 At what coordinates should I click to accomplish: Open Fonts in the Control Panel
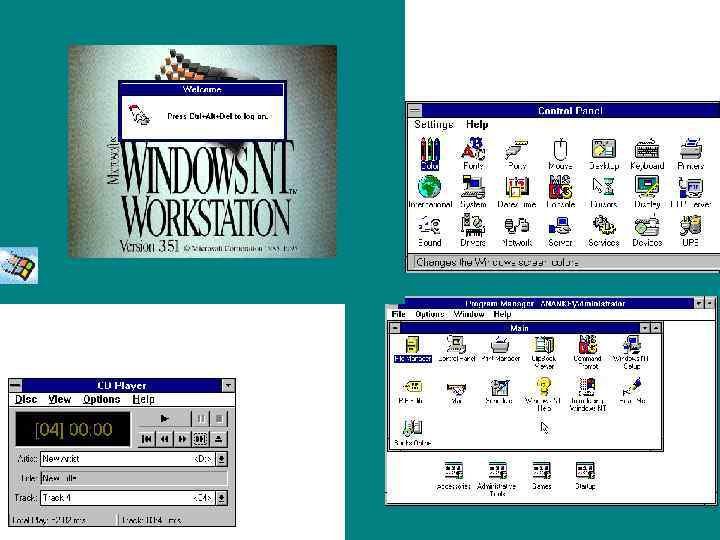click(473, 153)
